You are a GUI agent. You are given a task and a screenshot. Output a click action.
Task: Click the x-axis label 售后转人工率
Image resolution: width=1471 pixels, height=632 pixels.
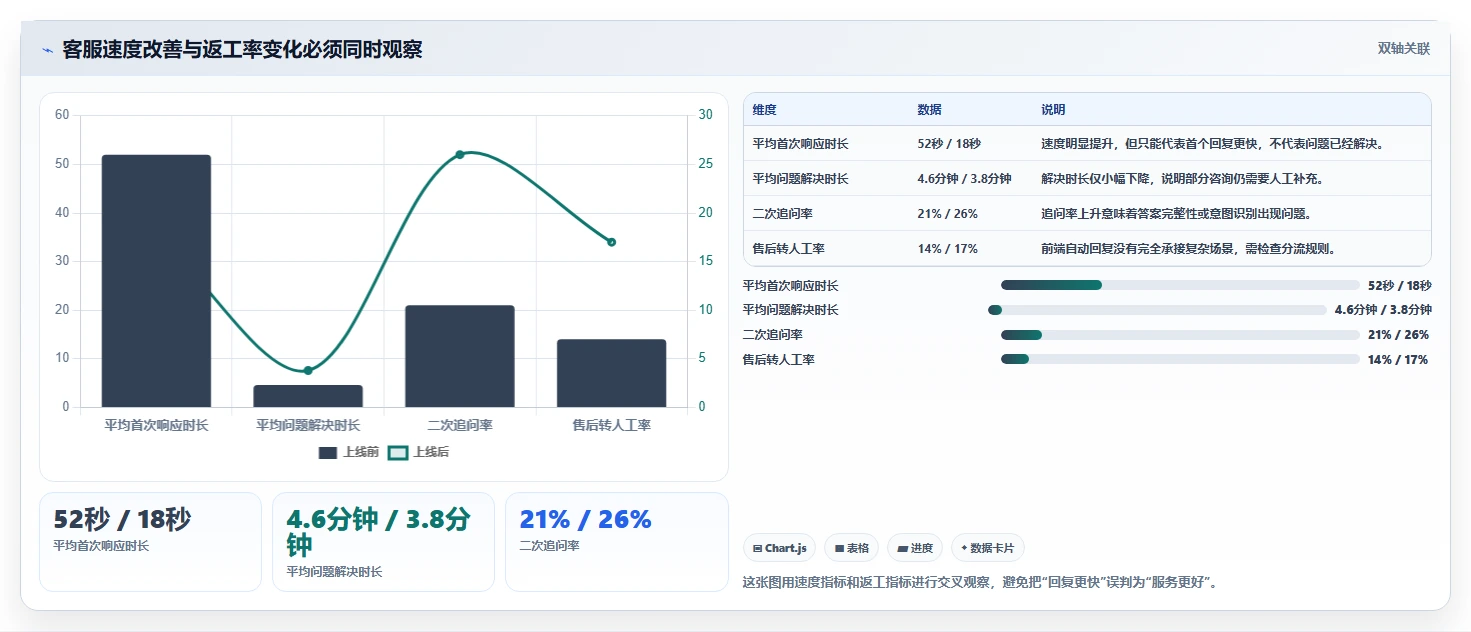612,425
